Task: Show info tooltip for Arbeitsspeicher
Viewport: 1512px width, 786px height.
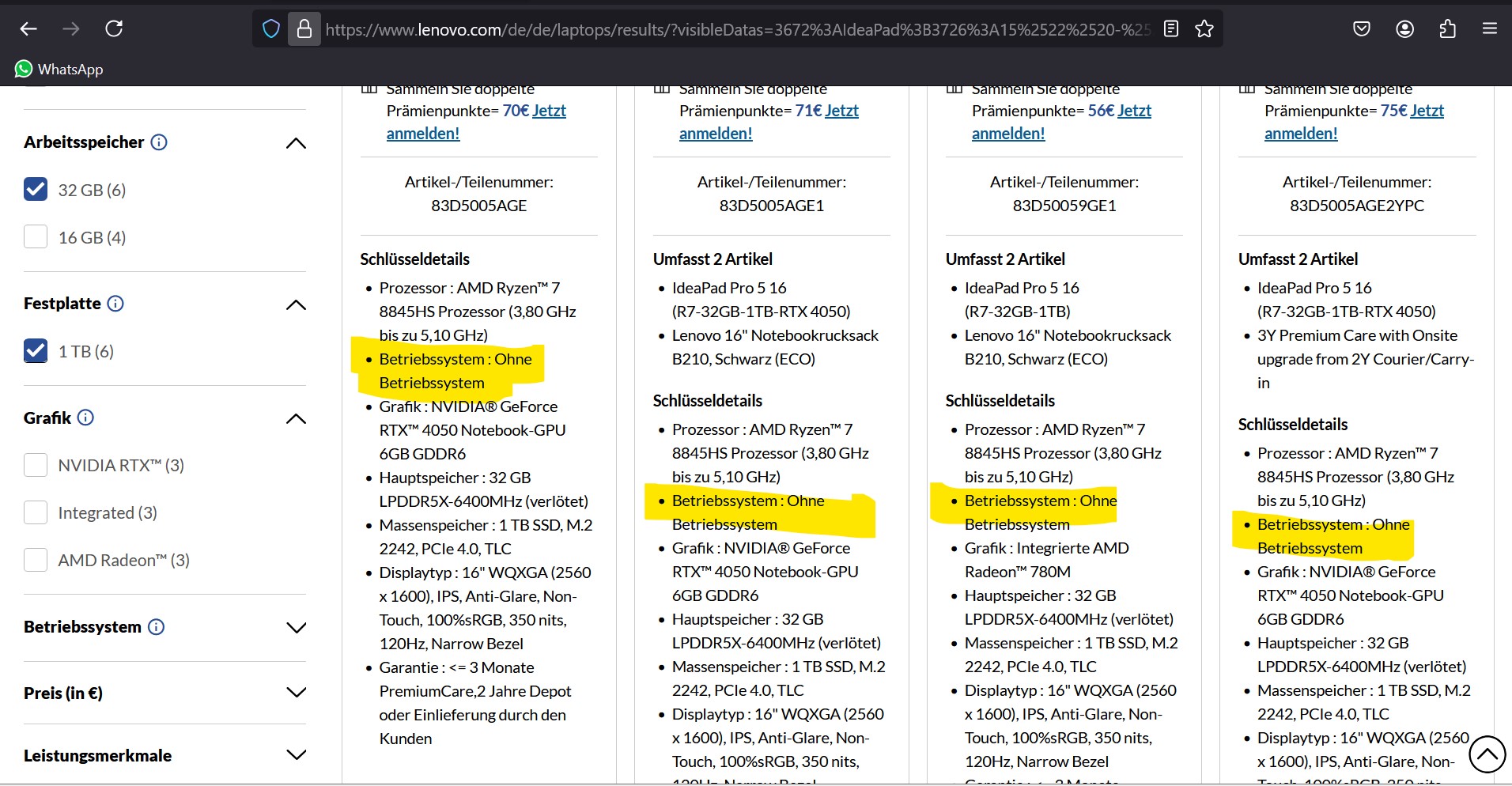Action: pos(159,142)
